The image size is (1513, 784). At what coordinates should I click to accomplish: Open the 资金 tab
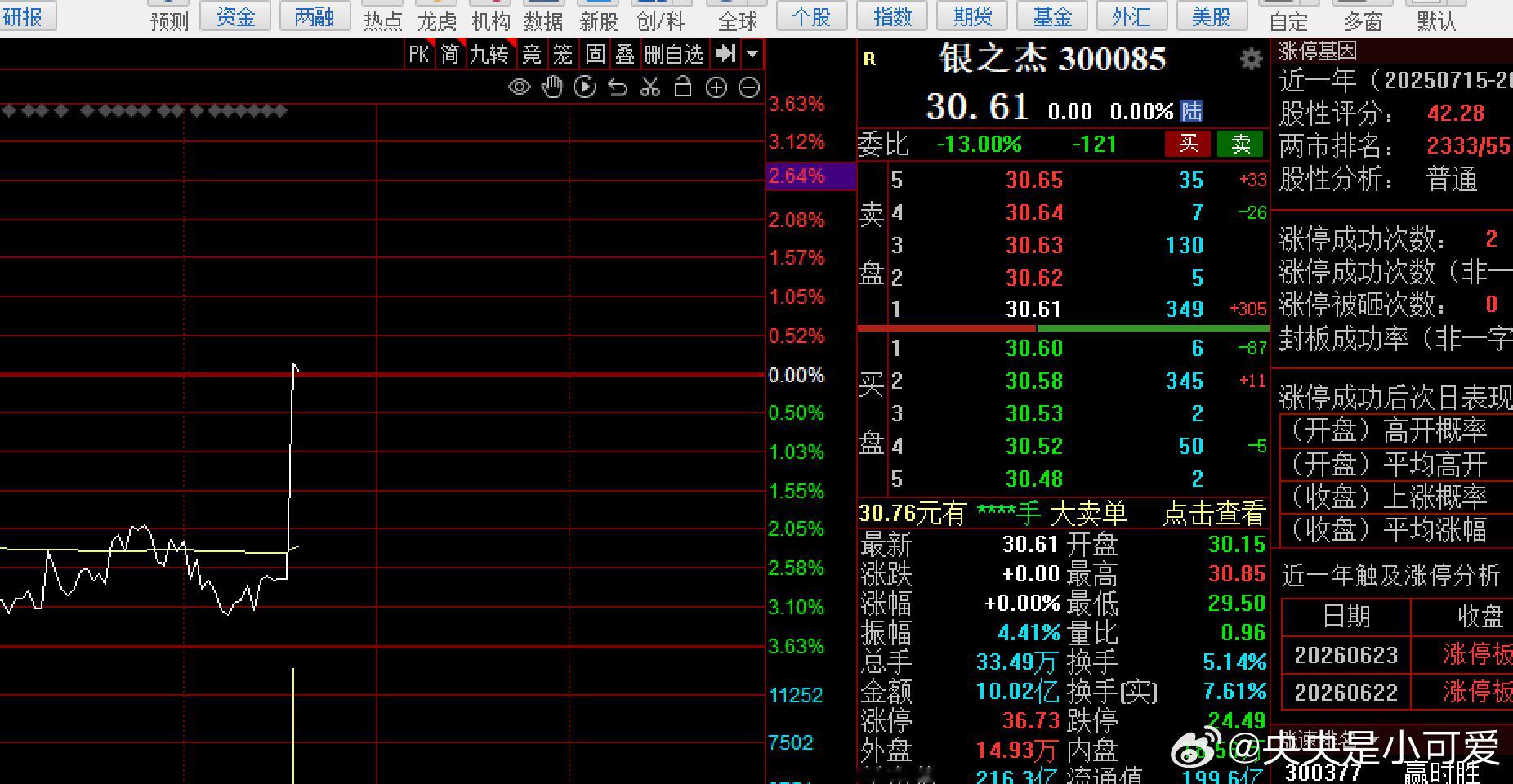(236, 16)
